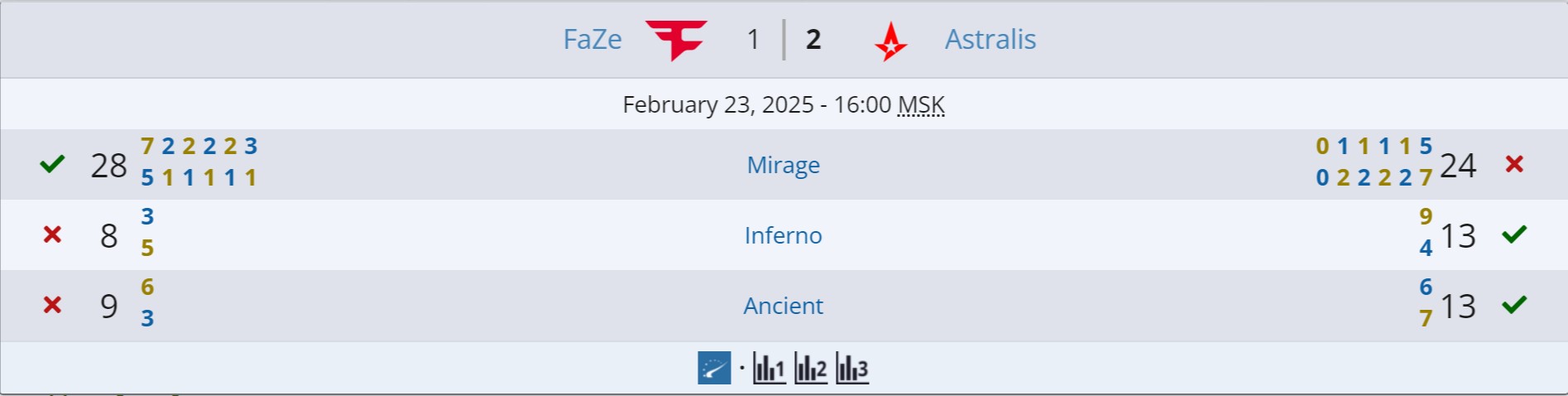This screenshot has height=396, width=1568.
Task: Click the FaZe team logo
Action: 676,40
